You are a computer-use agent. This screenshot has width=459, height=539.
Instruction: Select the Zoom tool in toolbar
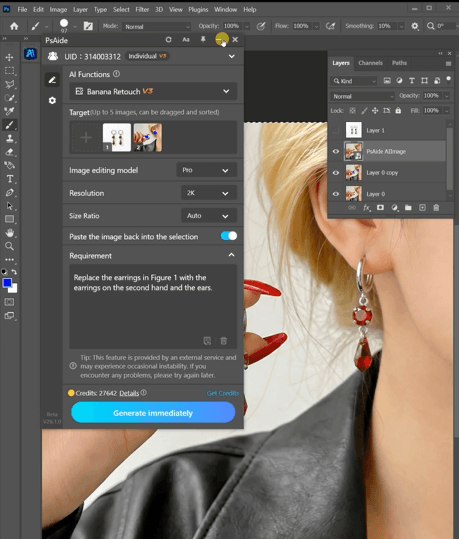[10, 246]
